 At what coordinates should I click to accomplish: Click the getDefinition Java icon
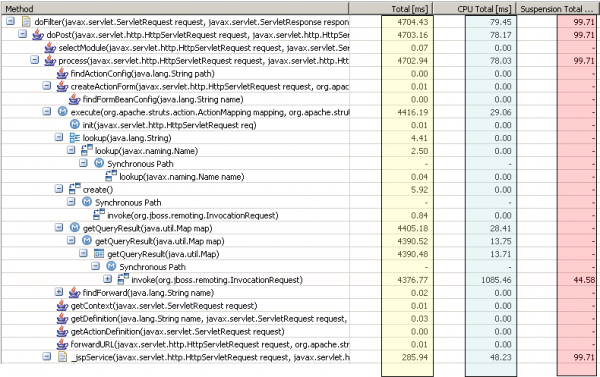point(62,319)
